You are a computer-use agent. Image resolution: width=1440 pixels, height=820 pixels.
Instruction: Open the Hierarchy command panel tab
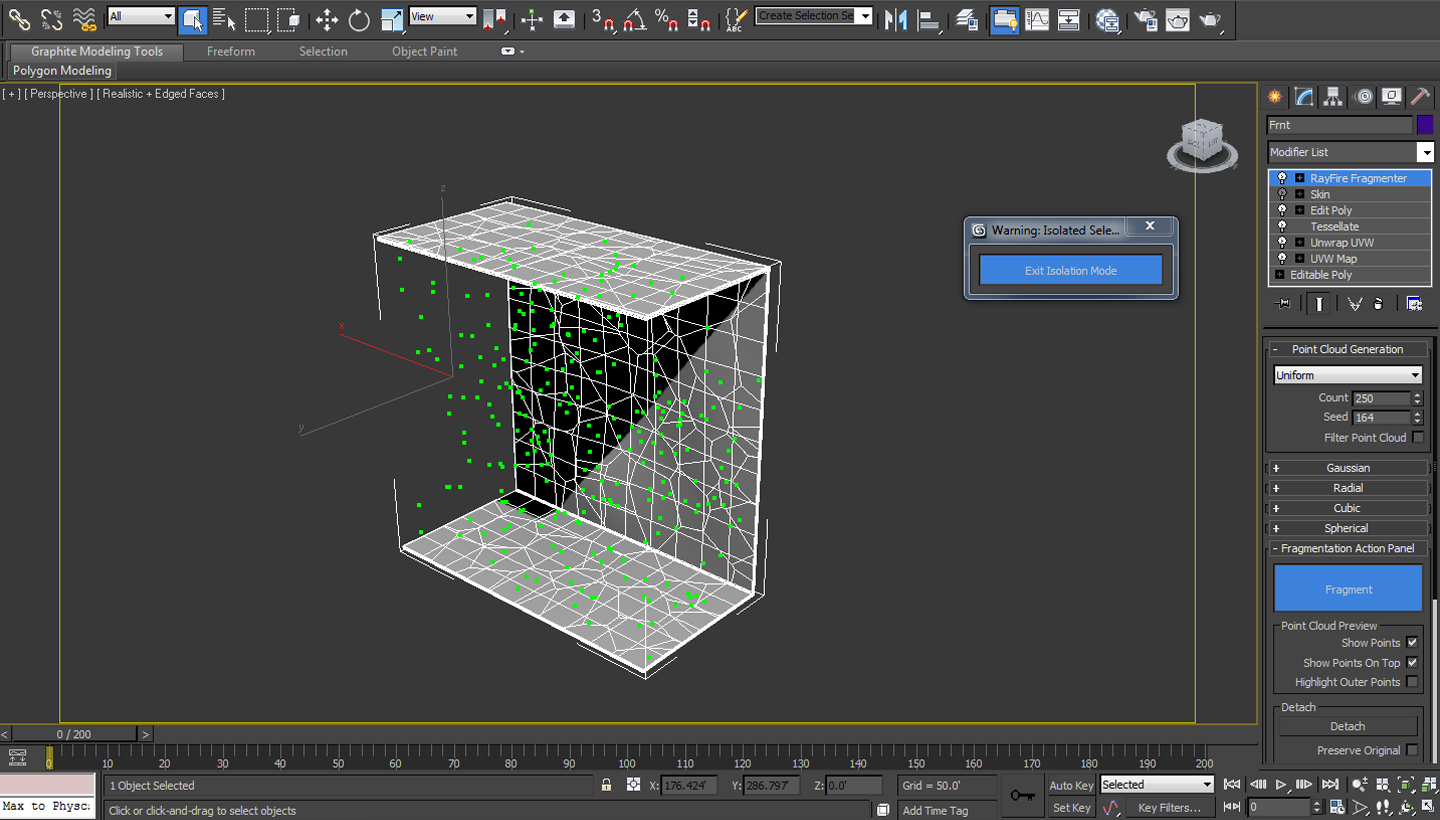click(1333, 96)
